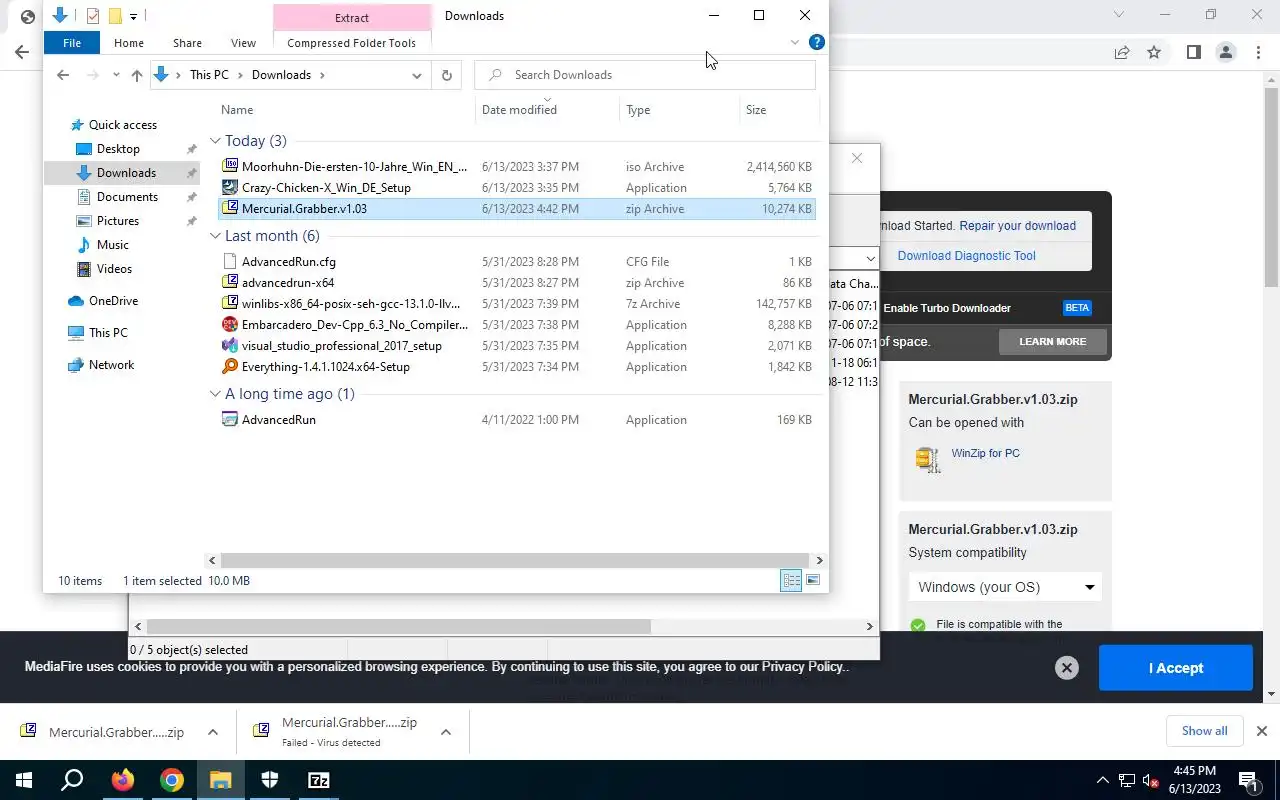The height and width of the screenshot is (800, 1280).
Task: Open the File menu tab
Action: (x=72, y=43)
